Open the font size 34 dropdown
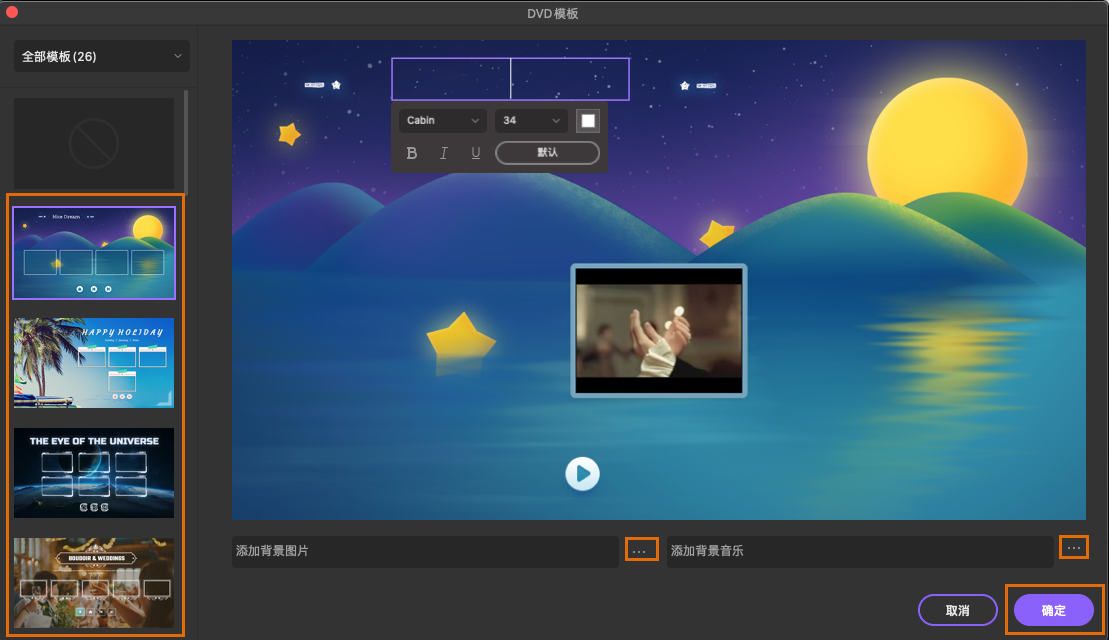 point(531,120)
